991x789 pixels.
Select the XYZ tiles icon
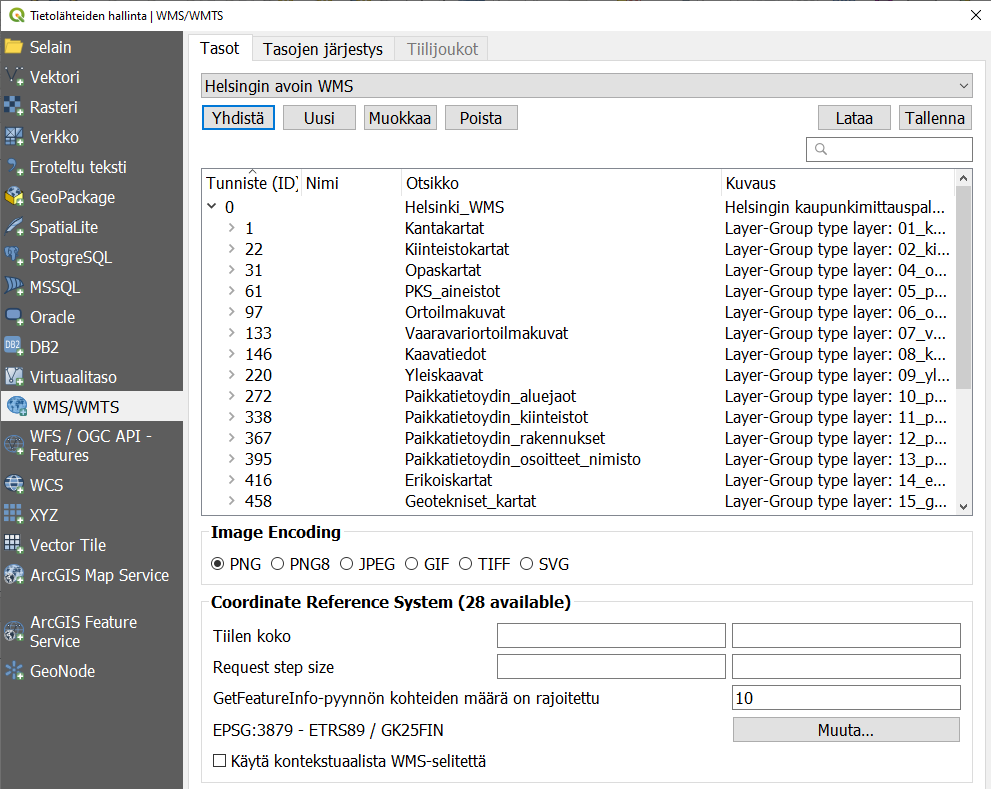pos(14,515)
